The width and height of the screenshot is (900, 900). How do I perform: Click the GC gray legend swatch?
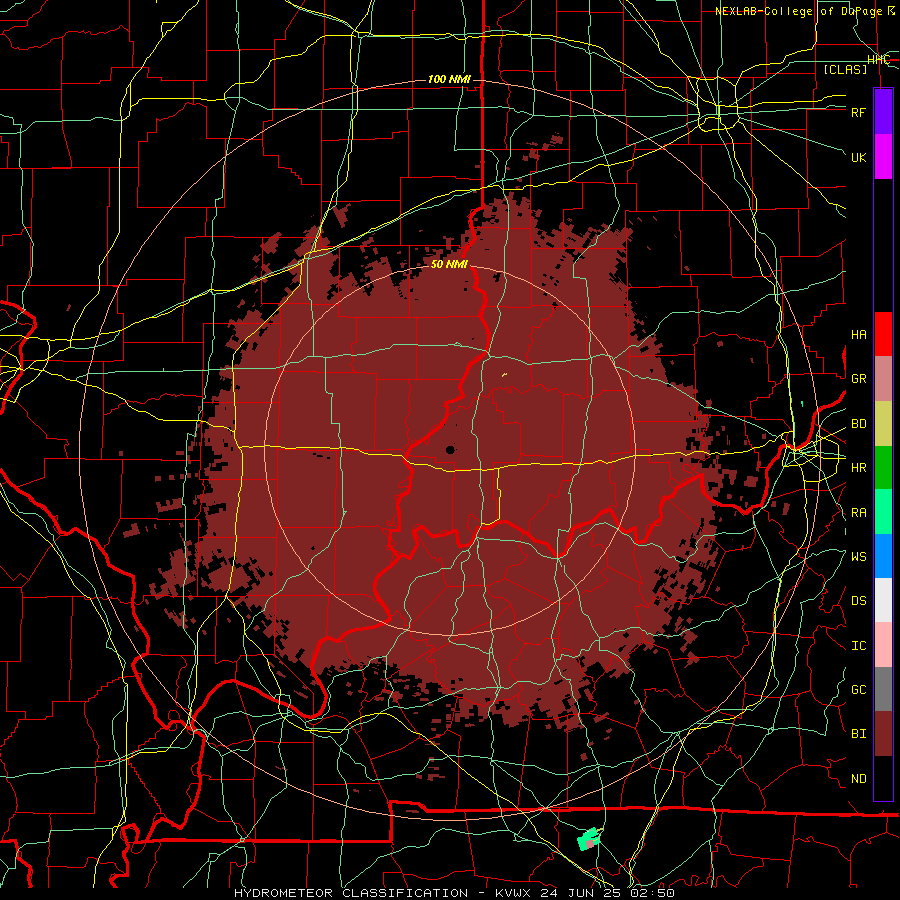883,689
